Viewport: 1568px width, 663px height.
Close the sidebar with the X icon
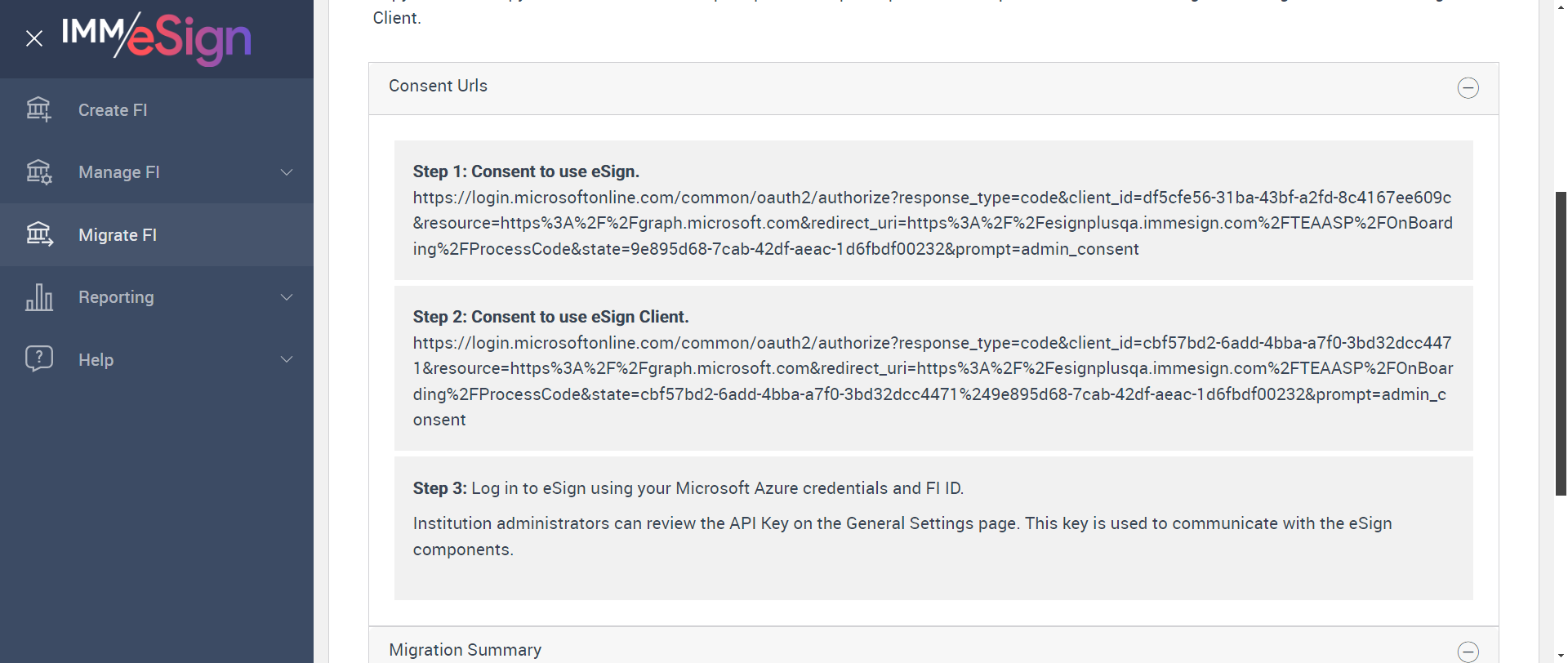[34, 38]
